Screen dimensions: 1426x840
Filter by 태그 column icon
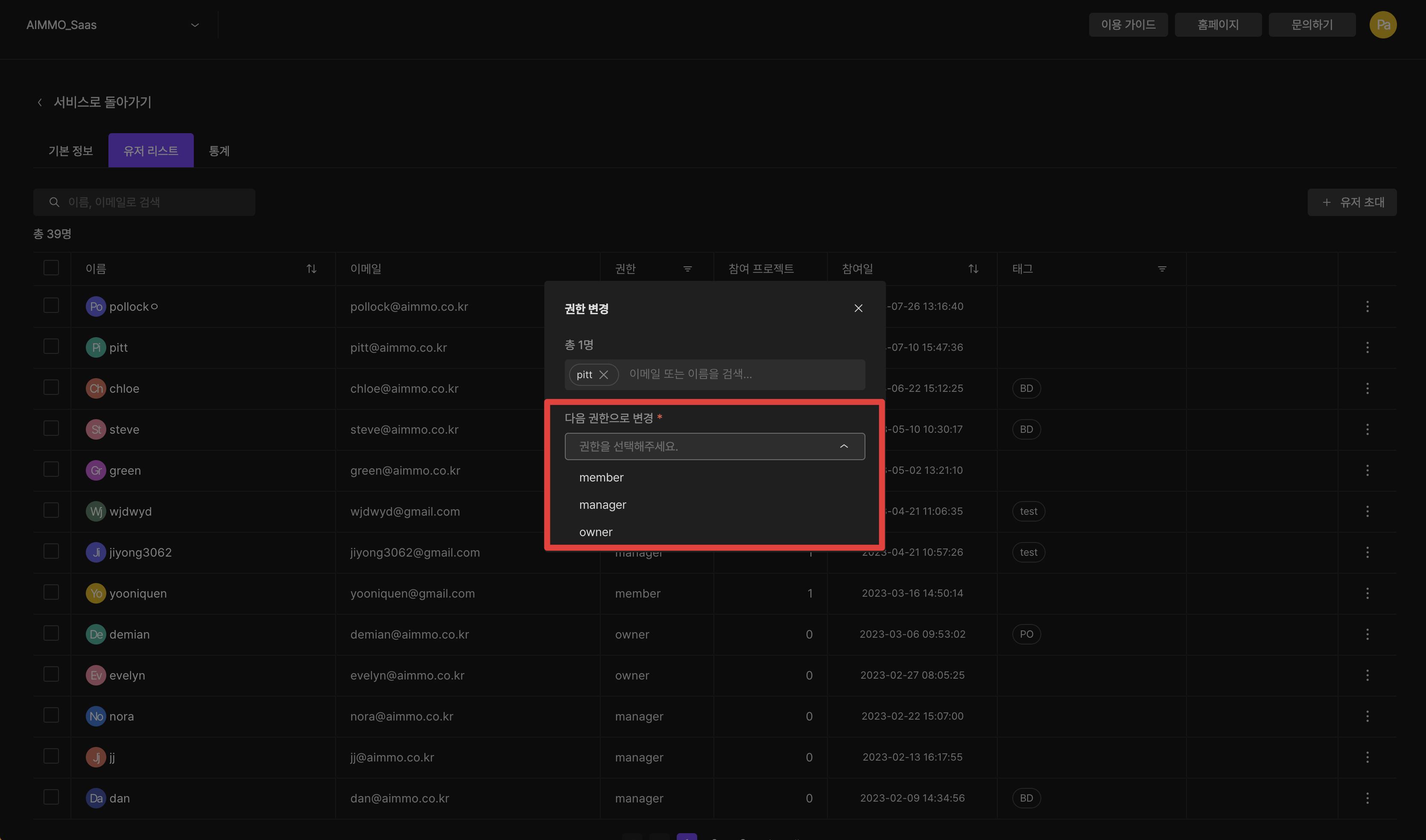[1162, 269]
